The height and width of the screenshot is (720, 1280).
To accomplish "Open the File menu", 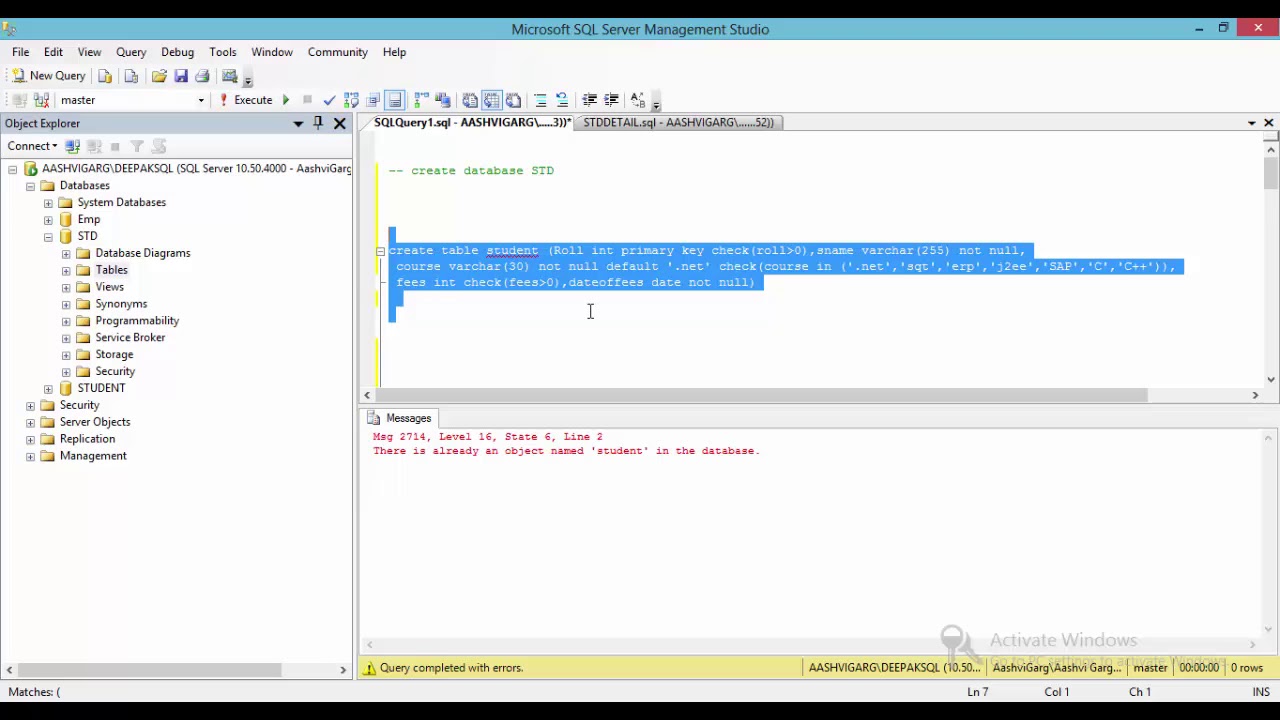I will [x=20, y=52].
